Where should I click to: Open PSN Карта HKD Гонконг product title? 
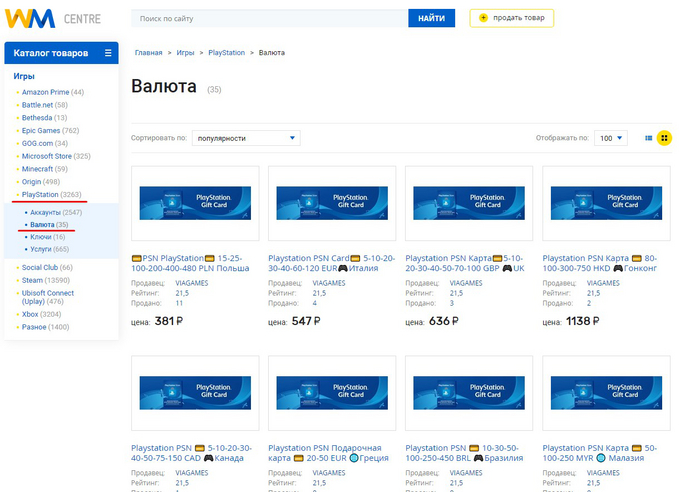pos(600,263)
